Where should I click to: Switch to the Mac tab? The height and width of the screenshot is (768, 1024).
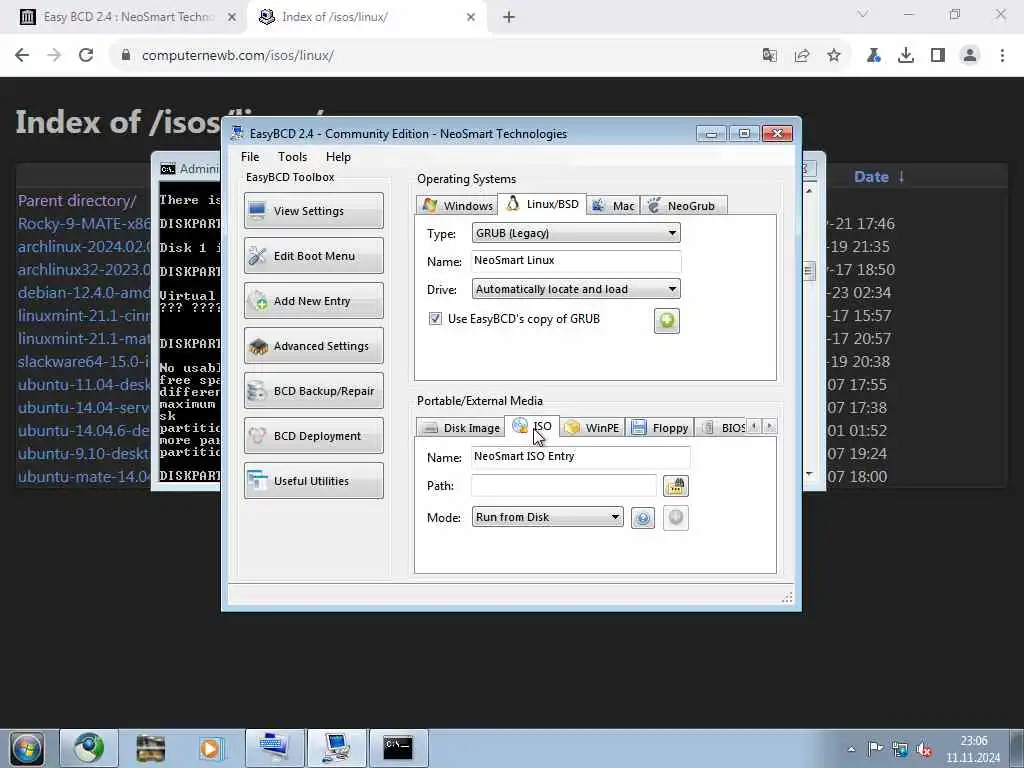pos(613,206)
